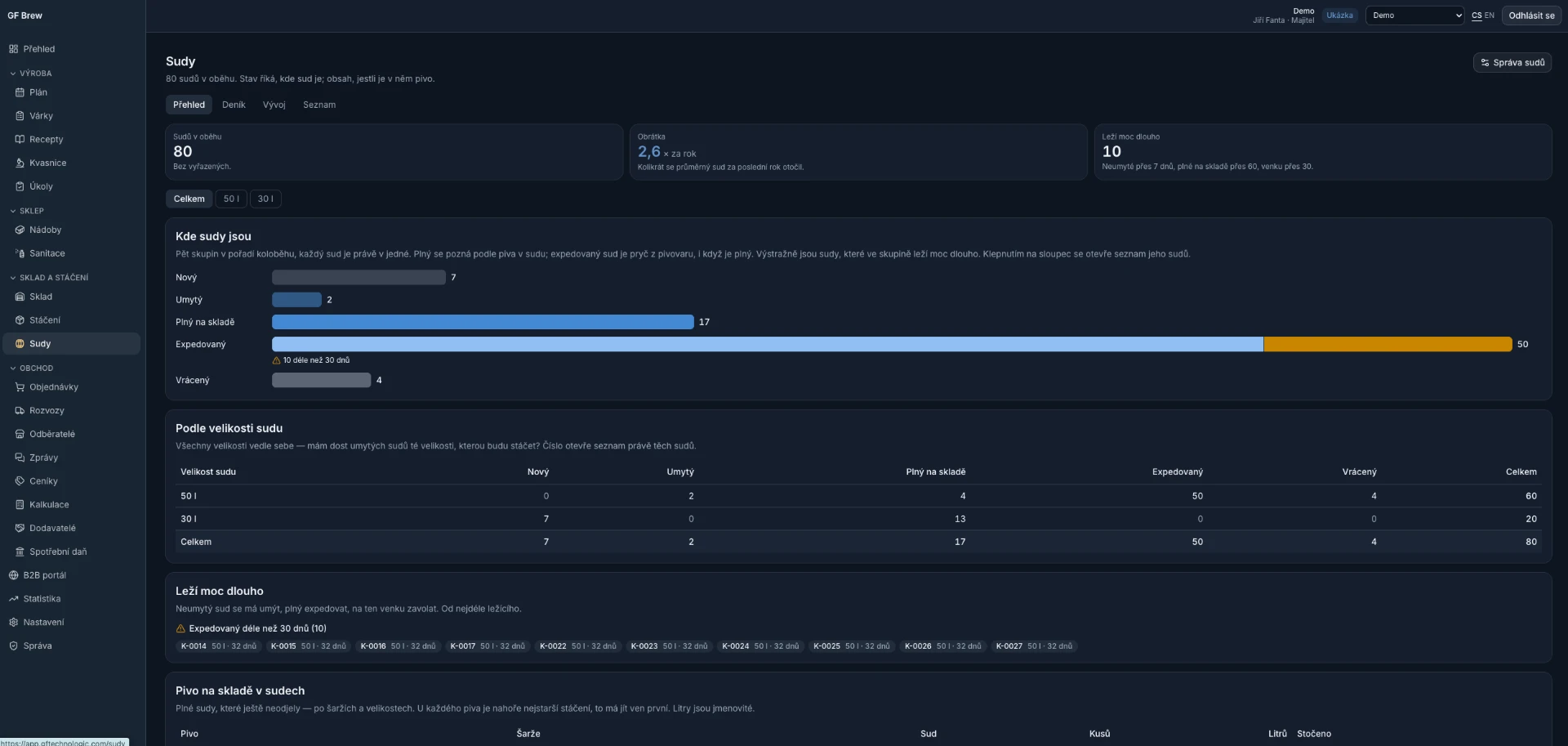Viewport: 1568px width, 746px height.
Task: Collapse the VÝROBA sidebar section
Action: click(30, 74)
